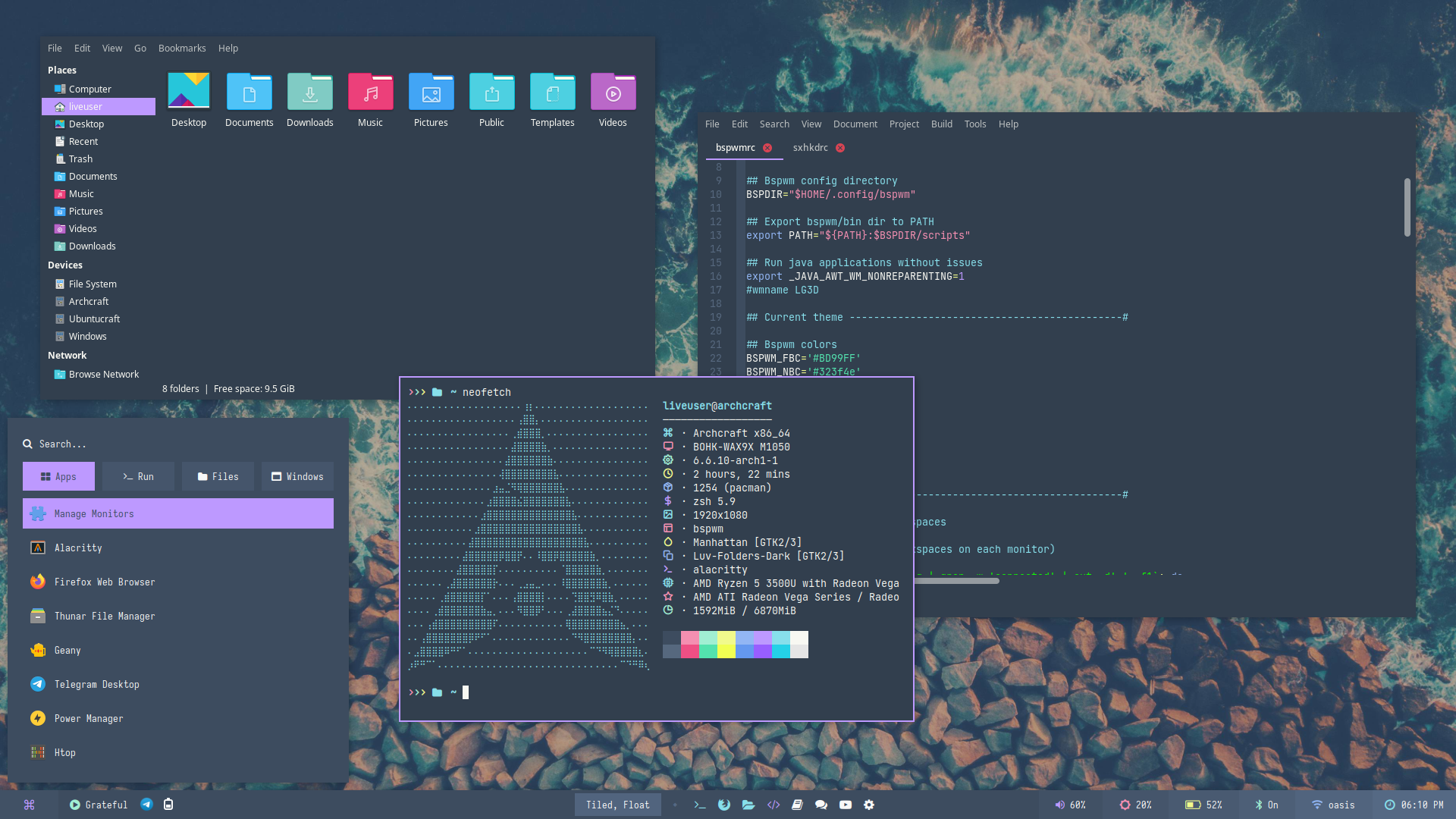Screen dimensions: 1456x819
Task: Click the Telegram tray icon in the panel
Action: (146, 805)
